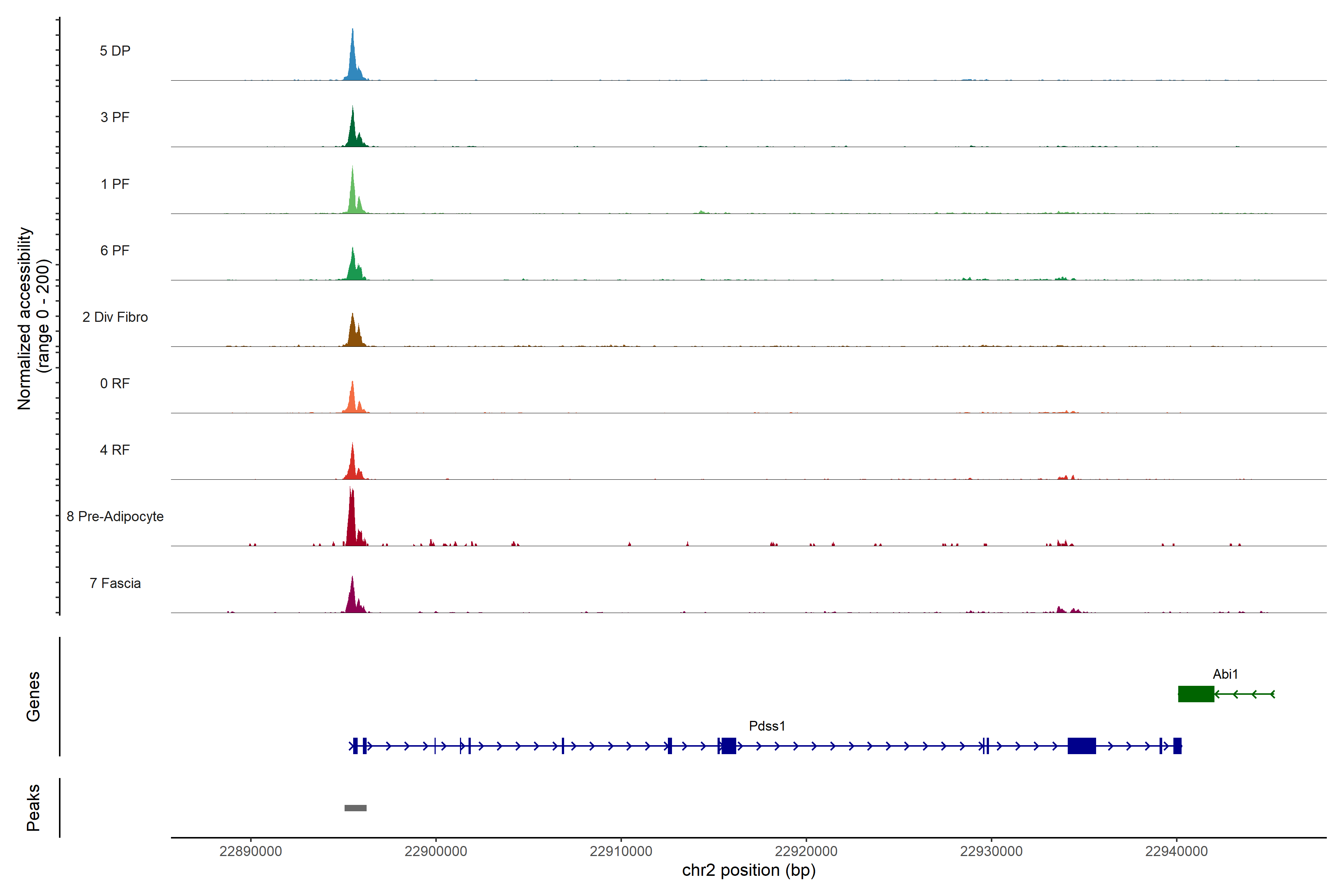Click the chr2 position axis title
Image resolution: width=1344 pixels, height=896 pixels.
click(749, 870)
